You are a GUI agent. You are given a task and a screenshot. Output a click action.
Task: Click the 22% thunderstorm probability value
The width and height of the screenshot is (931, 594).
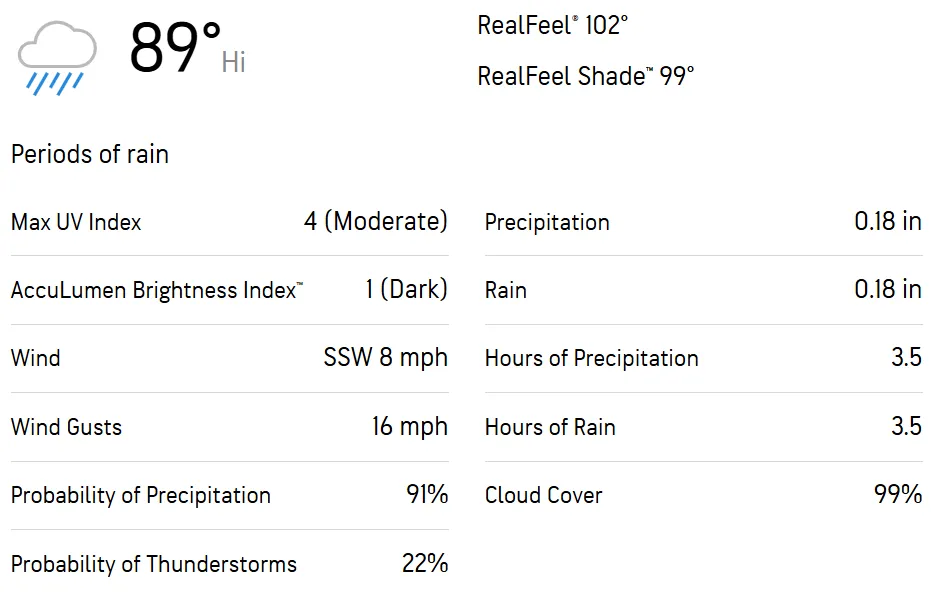click(x=425, y=563)
